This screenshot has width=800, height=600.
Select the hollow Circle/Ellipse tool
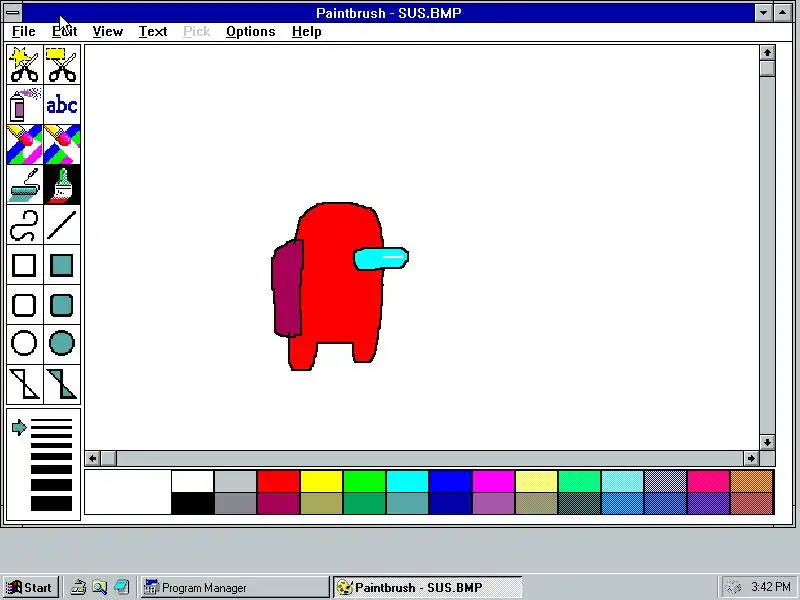coord(24,343)
